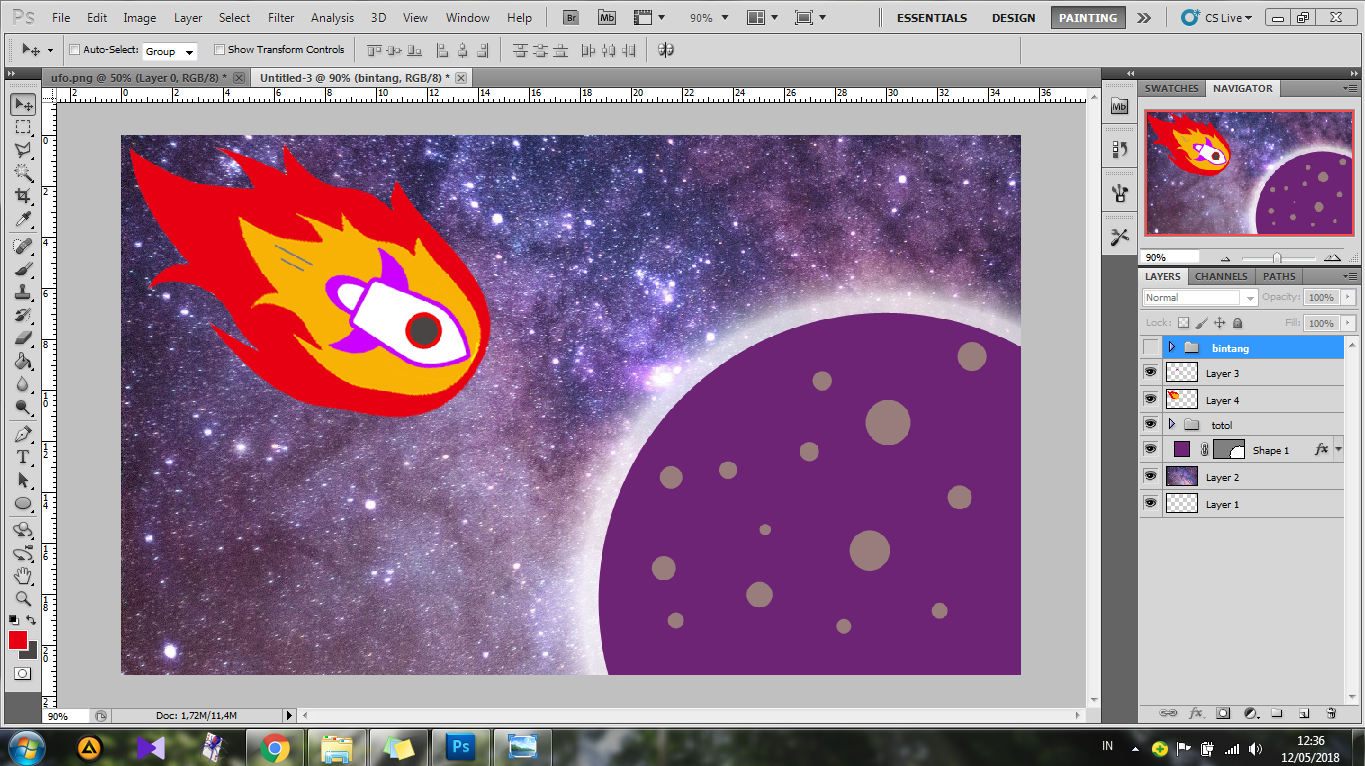1365x766 pixels.
Task: Select the Rectangular Marquee tool
Action: coord(23,127)
